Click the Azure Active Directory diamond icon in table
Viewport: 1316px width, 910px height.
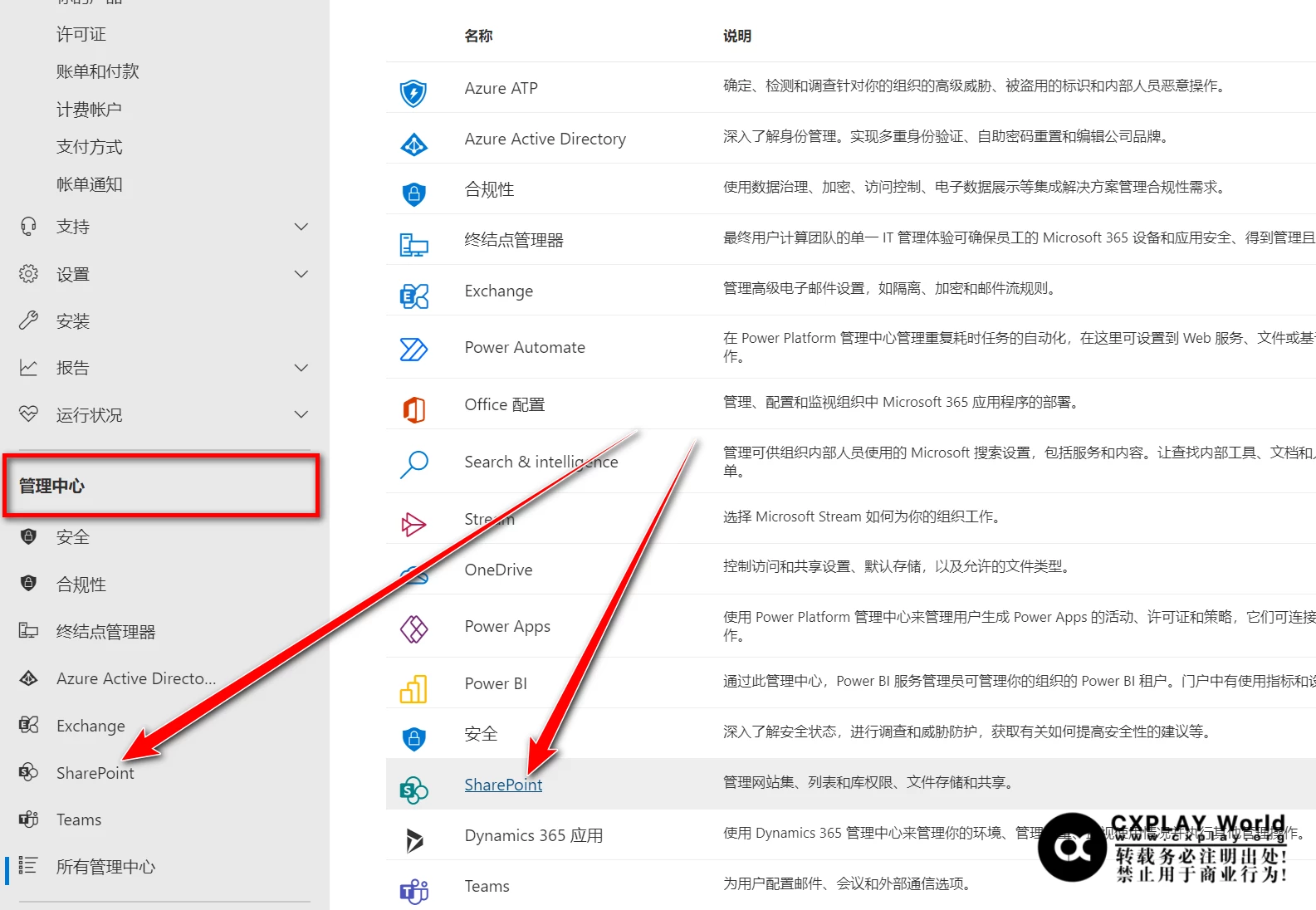click(413, 144)
